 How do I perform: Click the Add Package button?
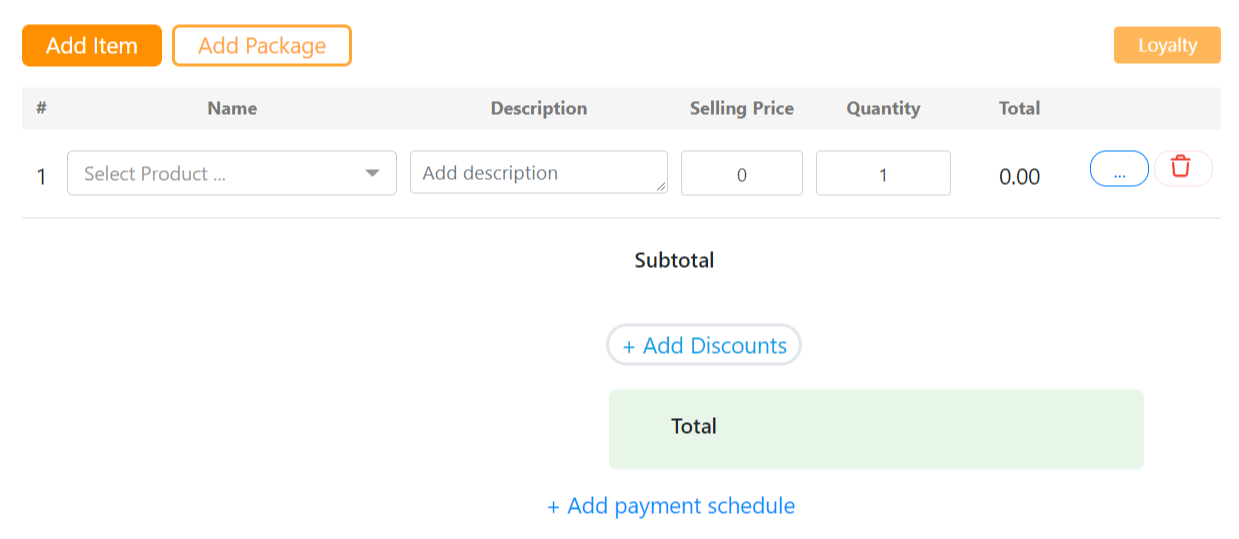tap(262, 46)
